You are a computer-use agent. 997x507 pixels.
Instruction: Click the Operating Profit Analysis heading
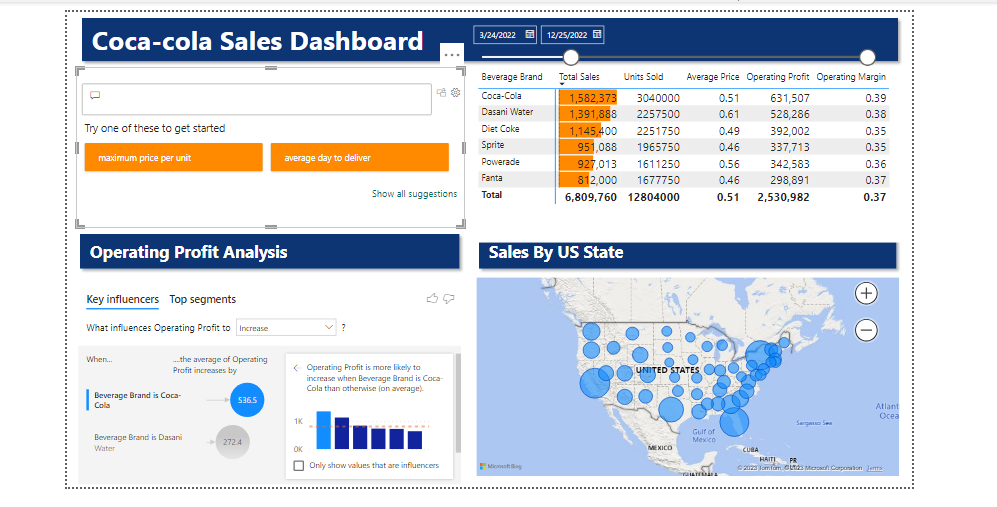click(x=188, y=252)
